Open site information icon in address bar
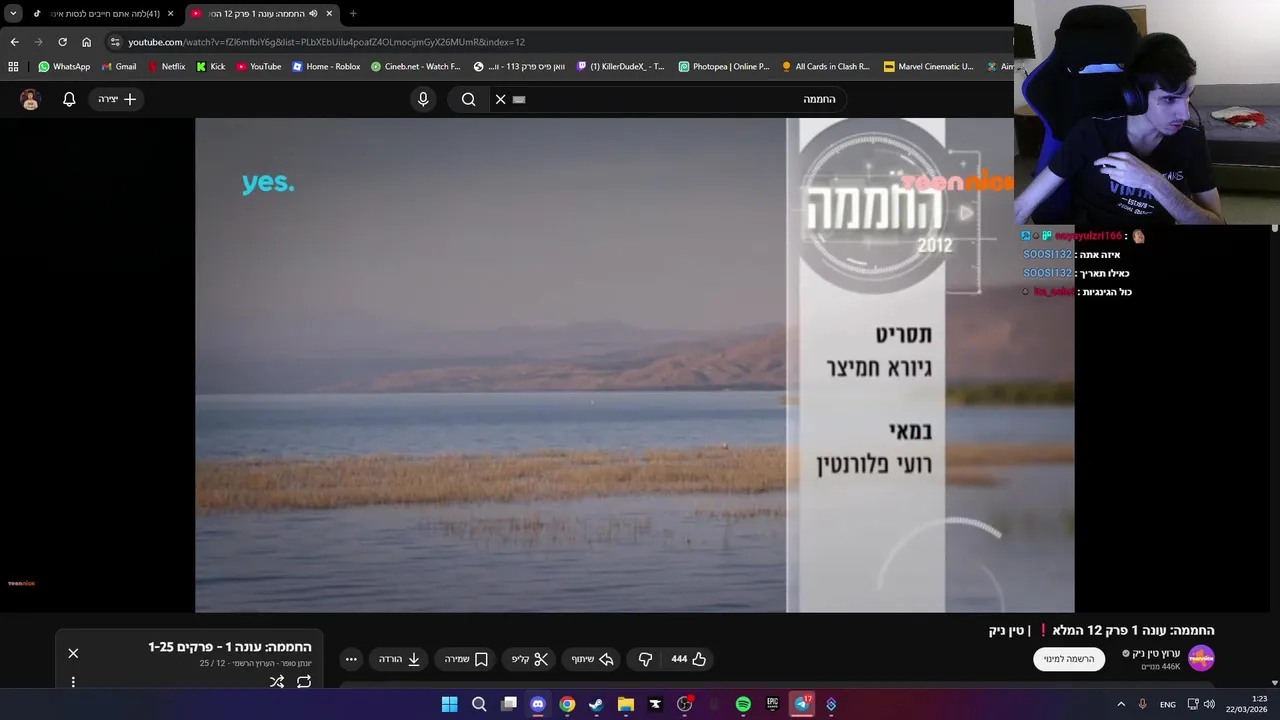This screenshot has height=720, width=1280. point(115,42)
